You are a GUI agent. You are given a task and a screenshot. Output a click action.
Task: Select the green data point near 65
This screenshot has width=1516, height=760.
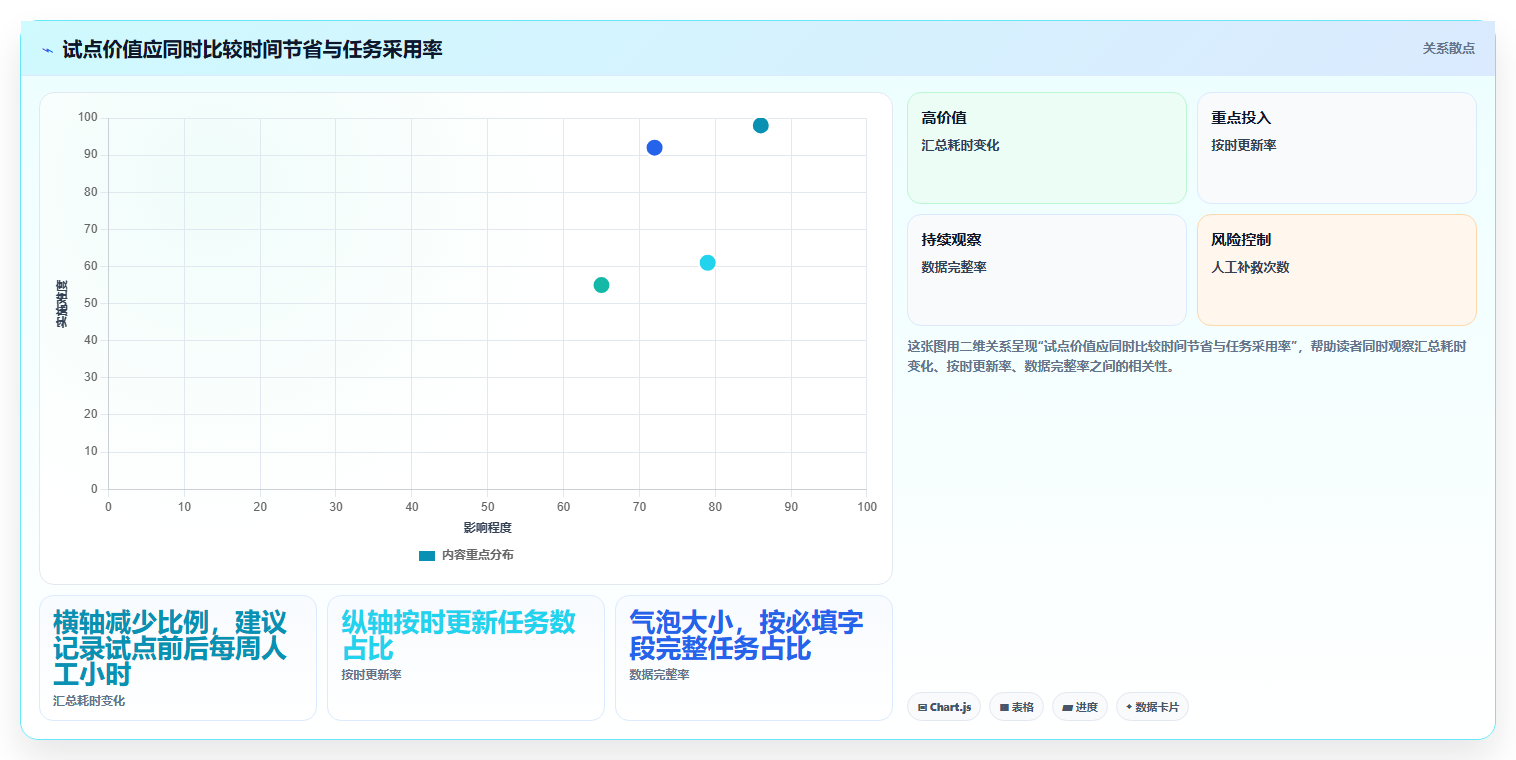tap(601, 285)
